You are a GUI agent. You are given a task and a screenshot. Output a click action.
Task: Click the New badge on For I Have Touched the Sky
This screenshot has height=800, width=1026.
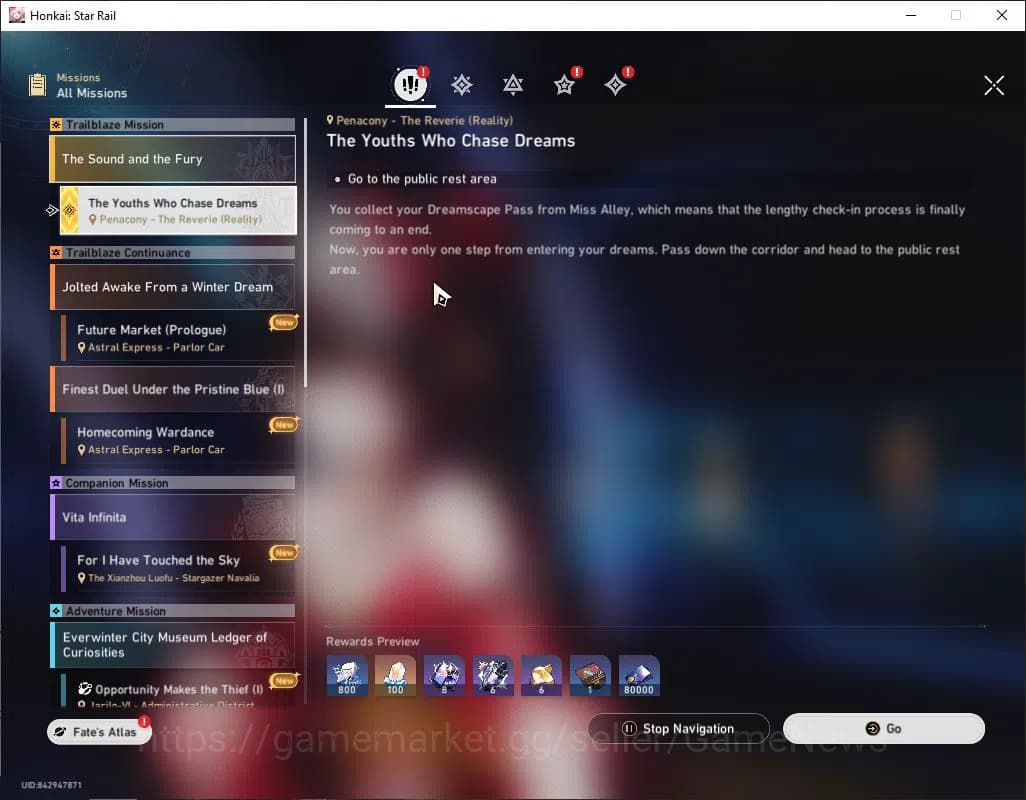coord(284,553)
